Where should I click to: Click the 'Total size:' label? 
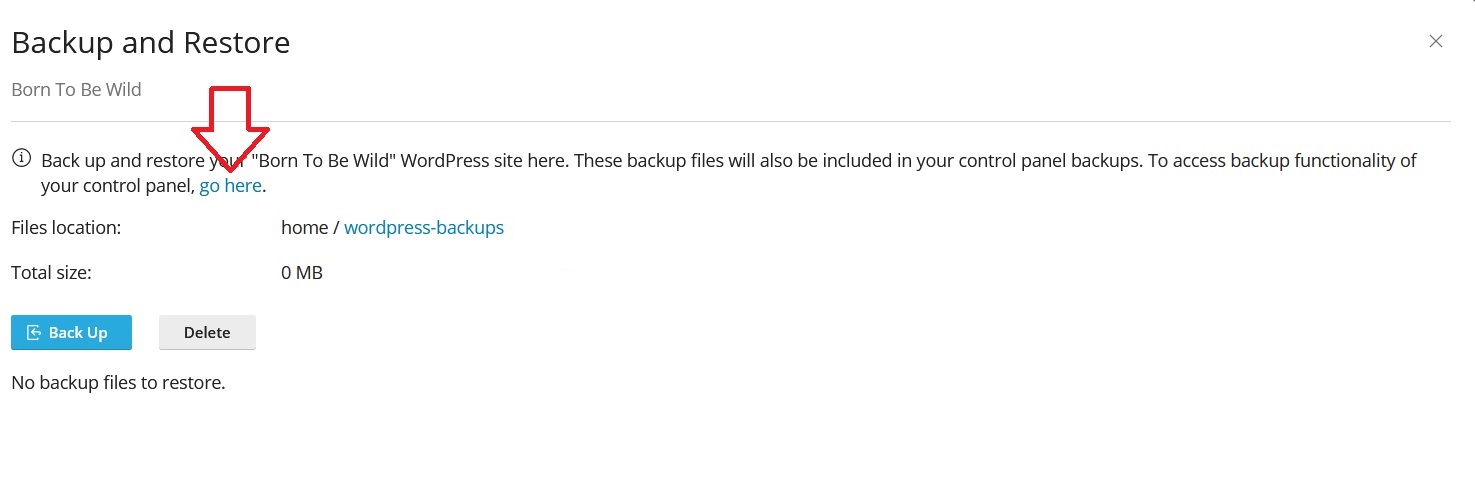[x=51, y=272]
